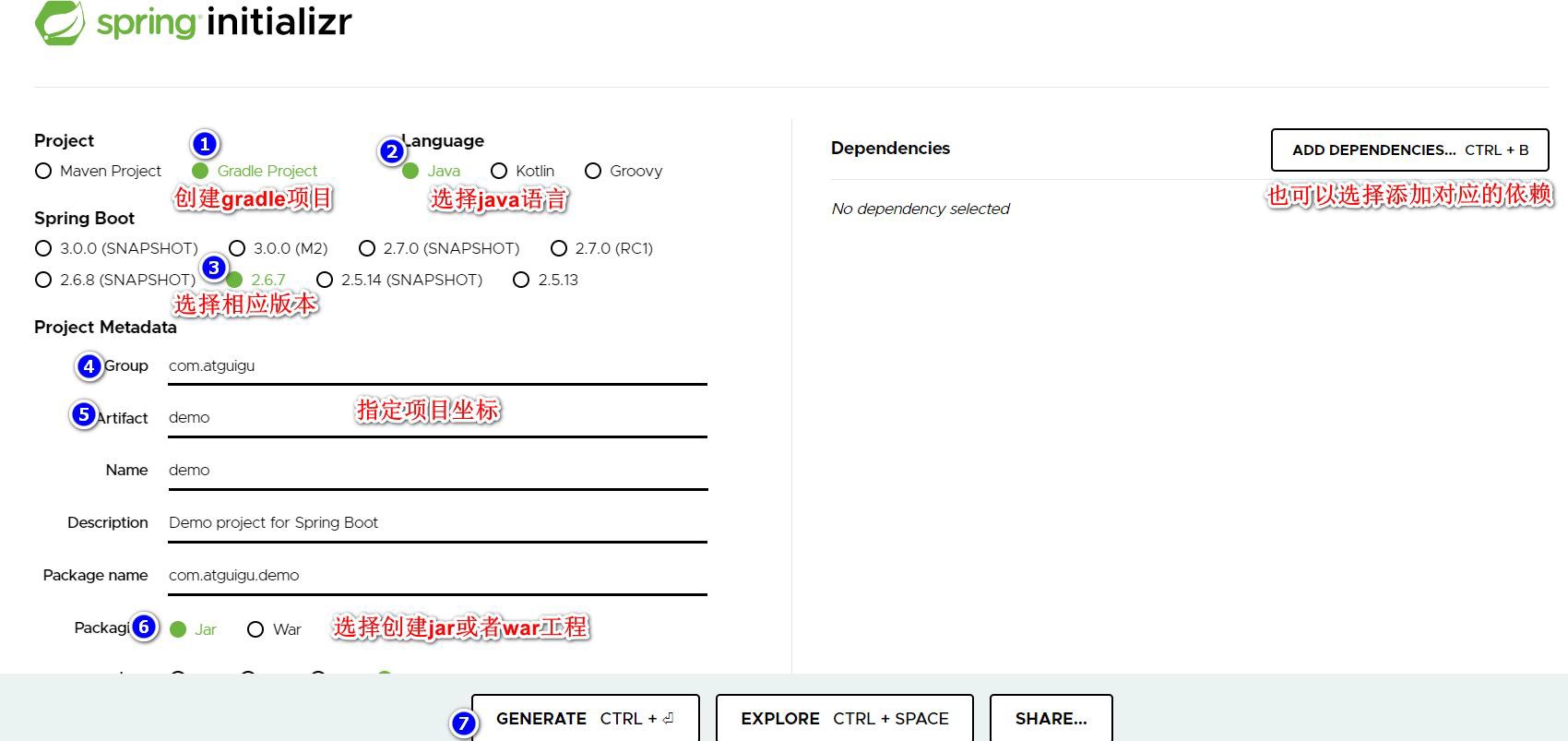Edit the Artifact field
The image size is (1568, 741).
pos(437,418)
